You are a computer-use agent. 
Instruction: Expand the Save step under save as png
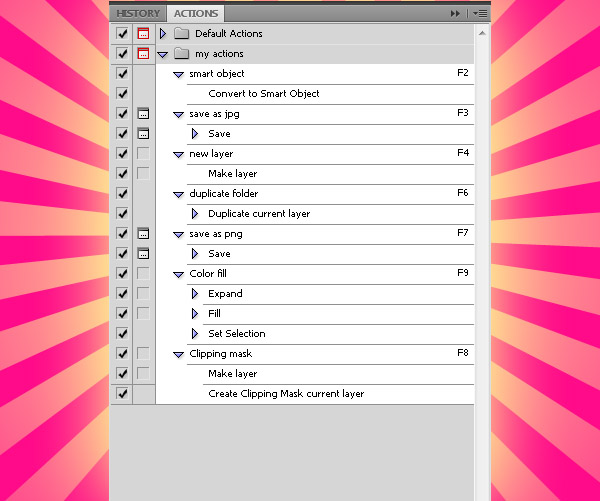(195, 253)
